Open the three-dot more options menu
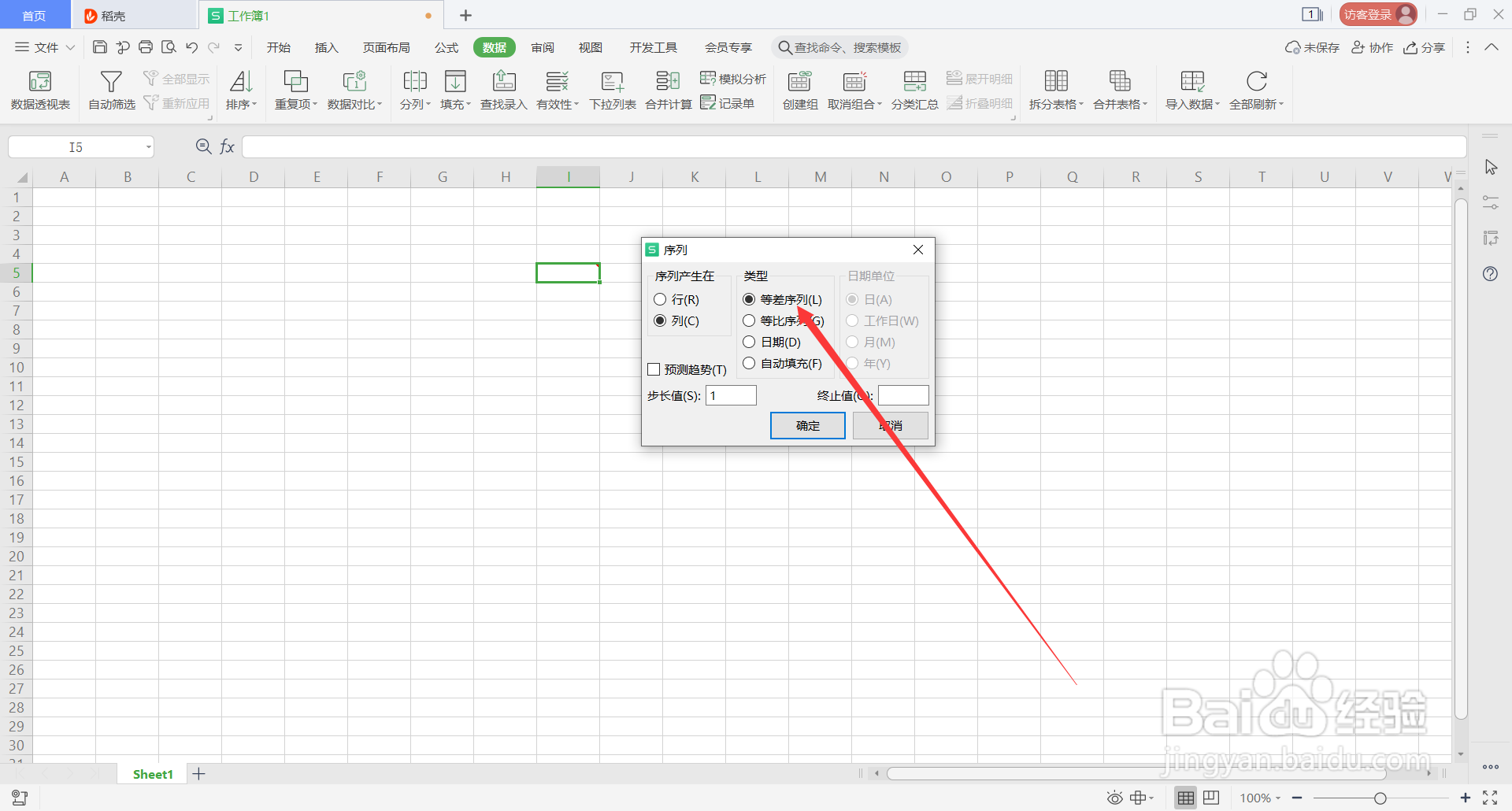Screen dimensions: 1512x811 (1468, 47)
